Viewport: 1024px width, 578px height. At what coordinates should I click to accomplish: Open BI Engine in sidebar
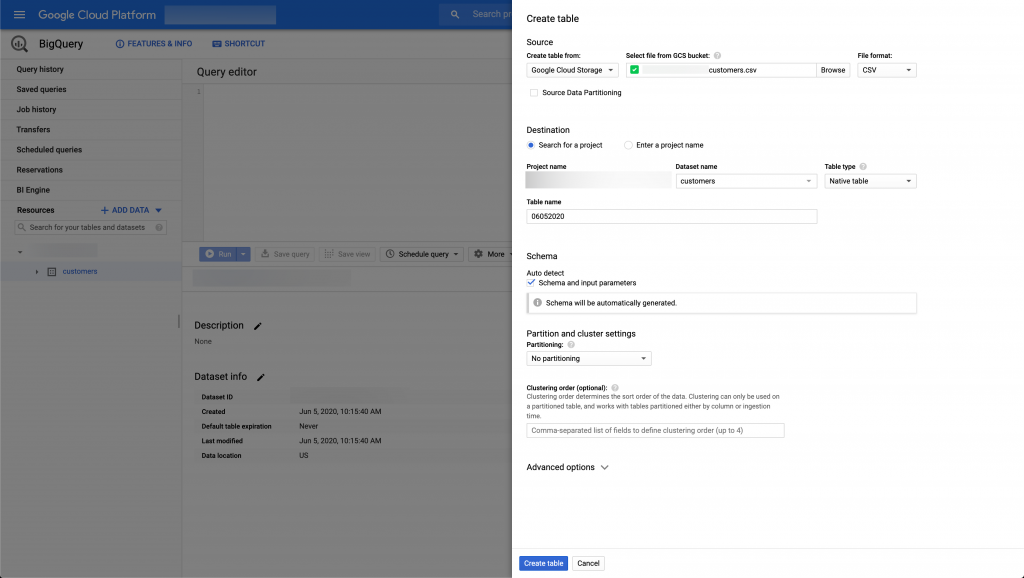[33, 190]
